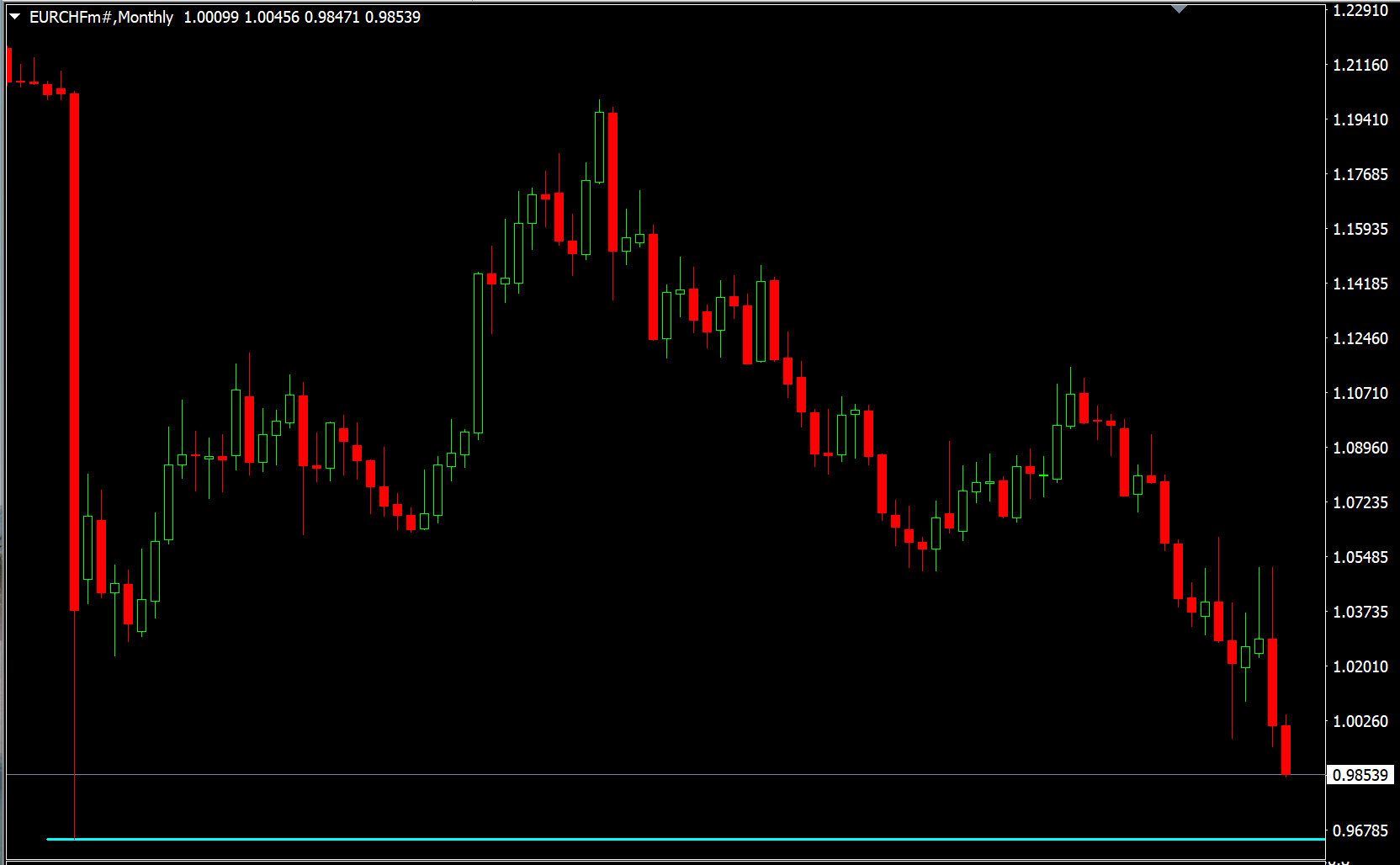Click the huge red crash candle body at left
1400x865 pixels.
[75, 353]
